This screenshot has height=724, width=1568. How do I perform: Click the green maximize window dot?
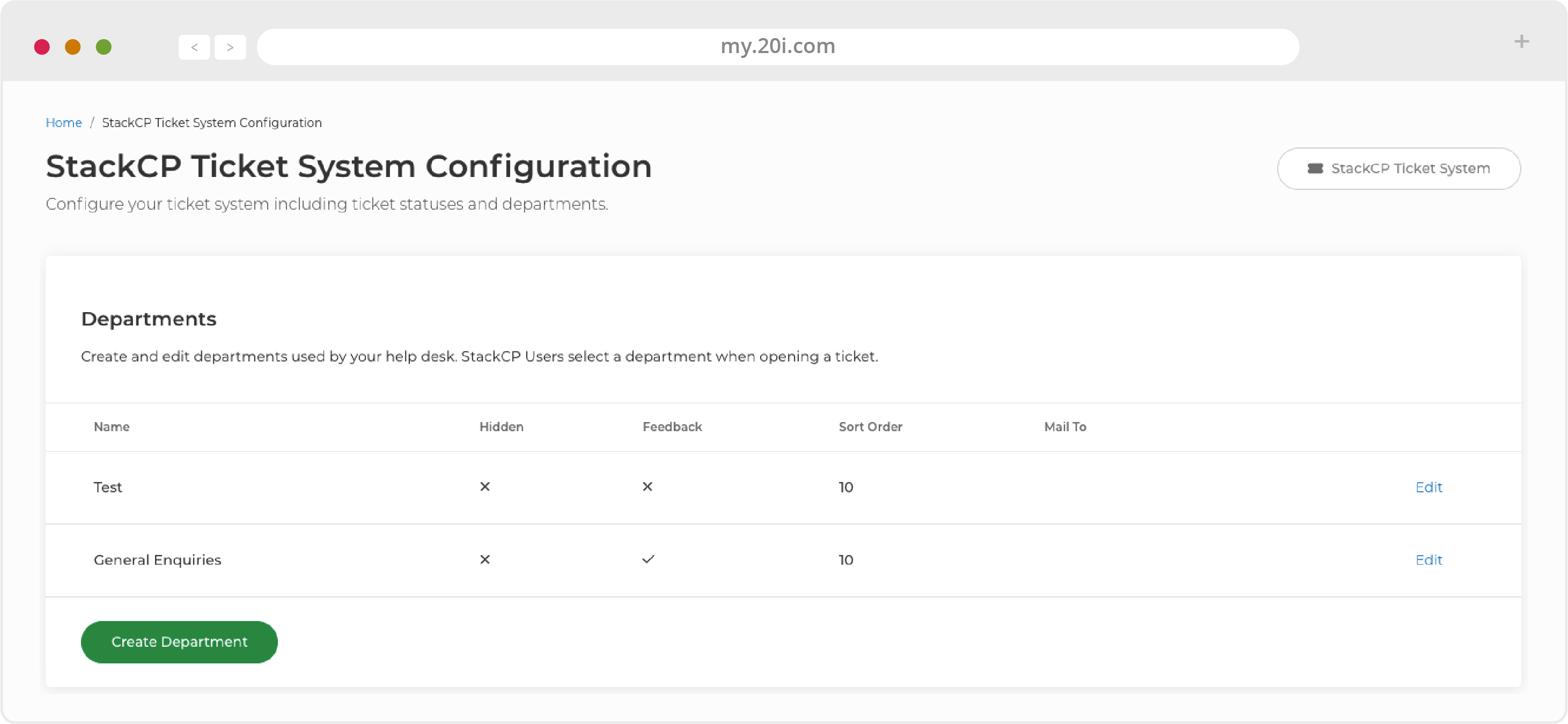104,47
